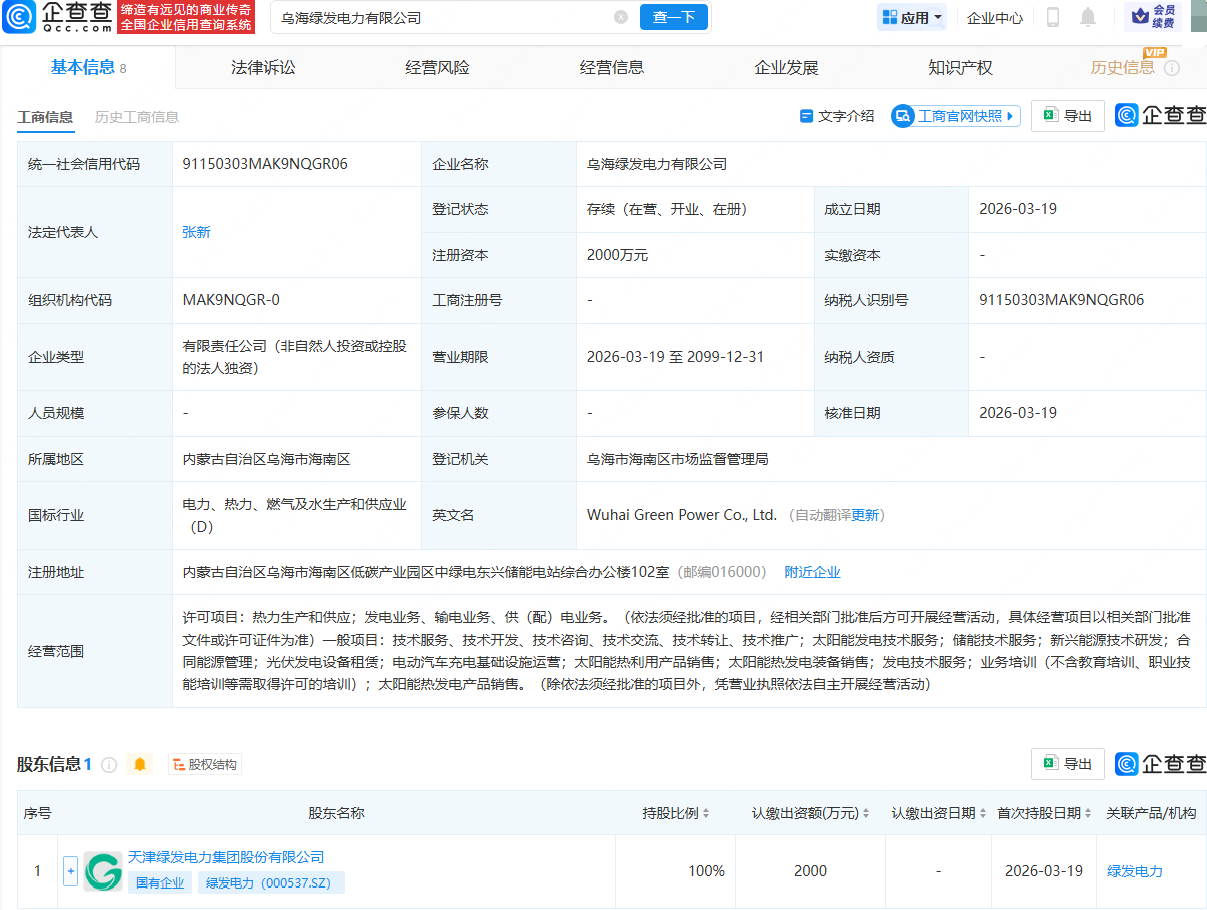Image resolution: width=1207 pixels, height=910 pixels.
Task: Switch to the 历史工商信息 tab
Action: [138, 116]
